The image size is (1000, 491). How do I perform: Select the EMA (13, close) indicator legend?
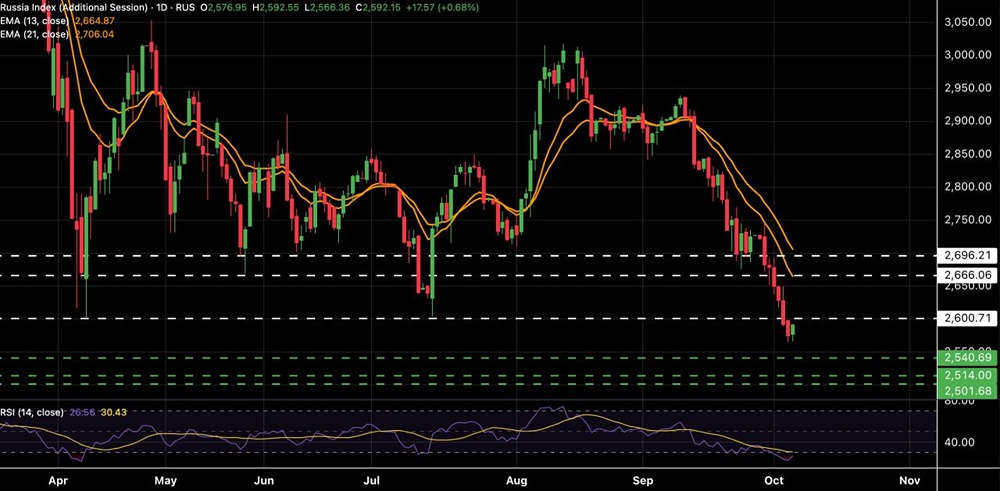tap(36, 21)
